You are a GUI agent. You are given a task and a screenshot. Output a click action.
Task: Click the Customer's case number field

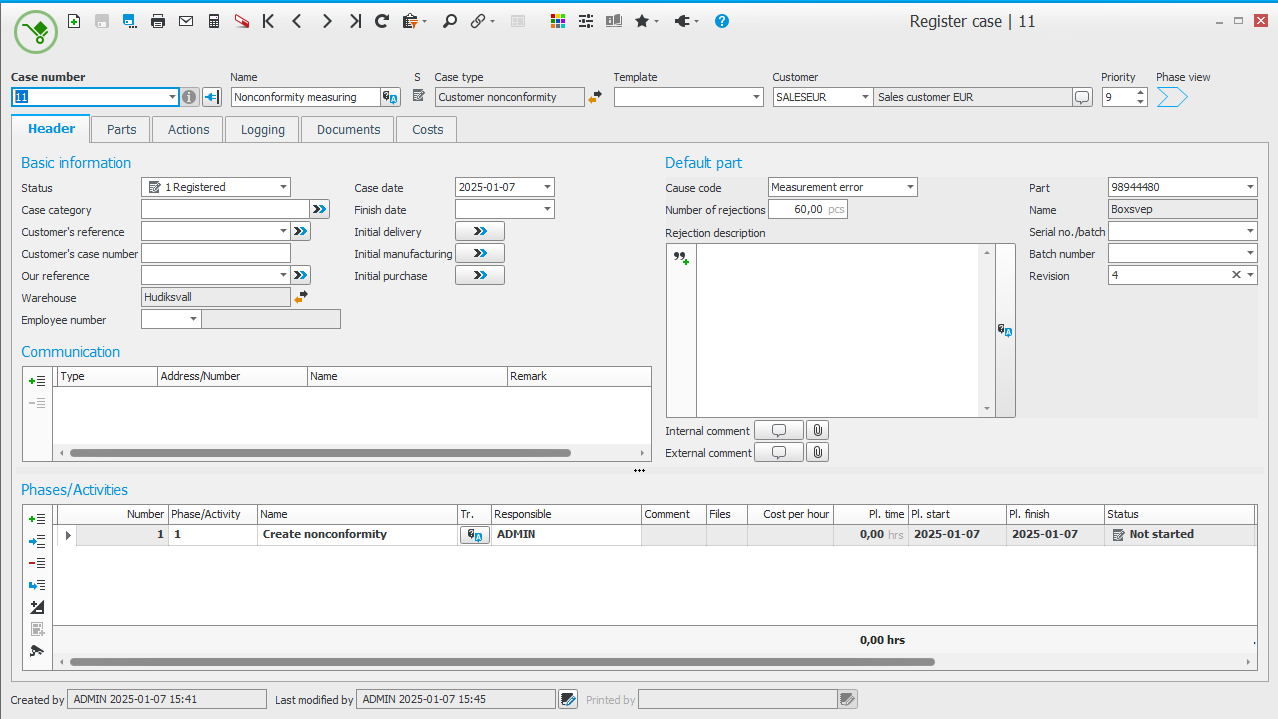pyautogui.click(x=216, y=254)
